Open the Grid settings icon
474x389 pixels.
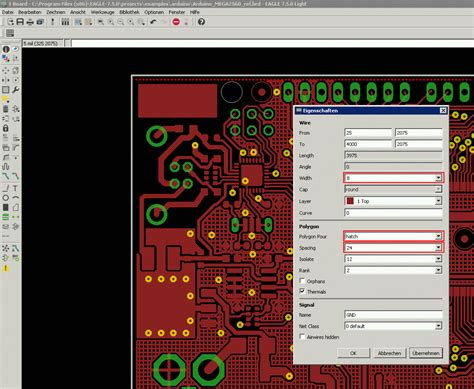pyautogui.click(x=10, y=33)
